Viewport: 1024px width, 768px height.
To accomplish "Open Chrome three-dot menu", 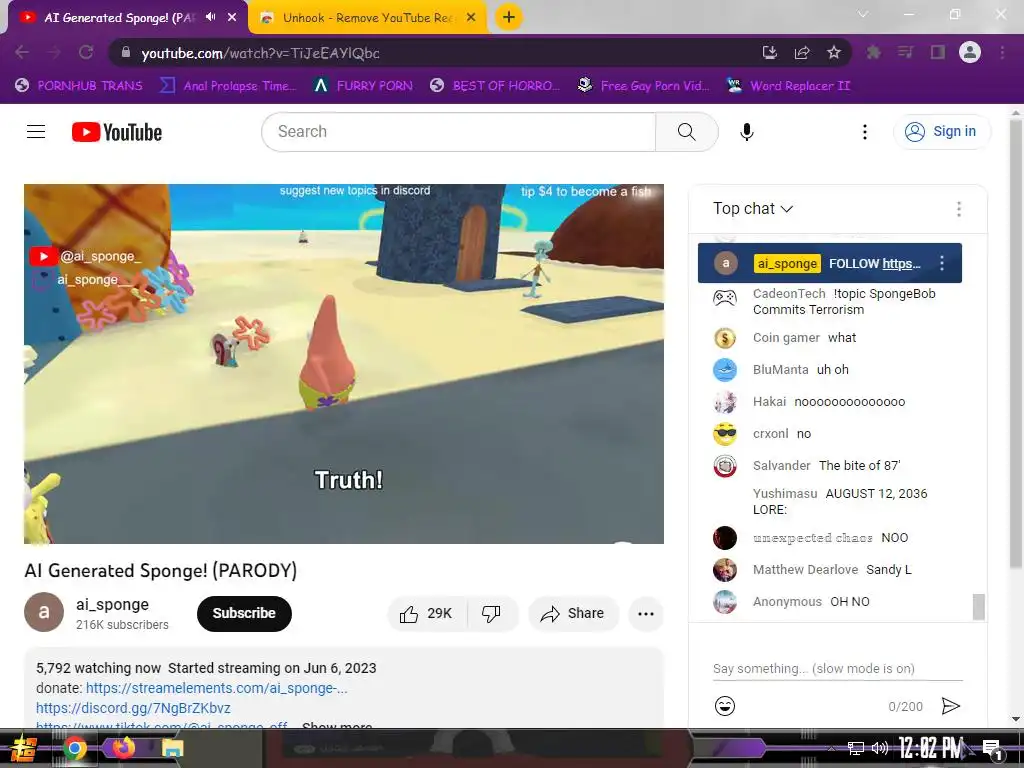I will click(1002, 52).
